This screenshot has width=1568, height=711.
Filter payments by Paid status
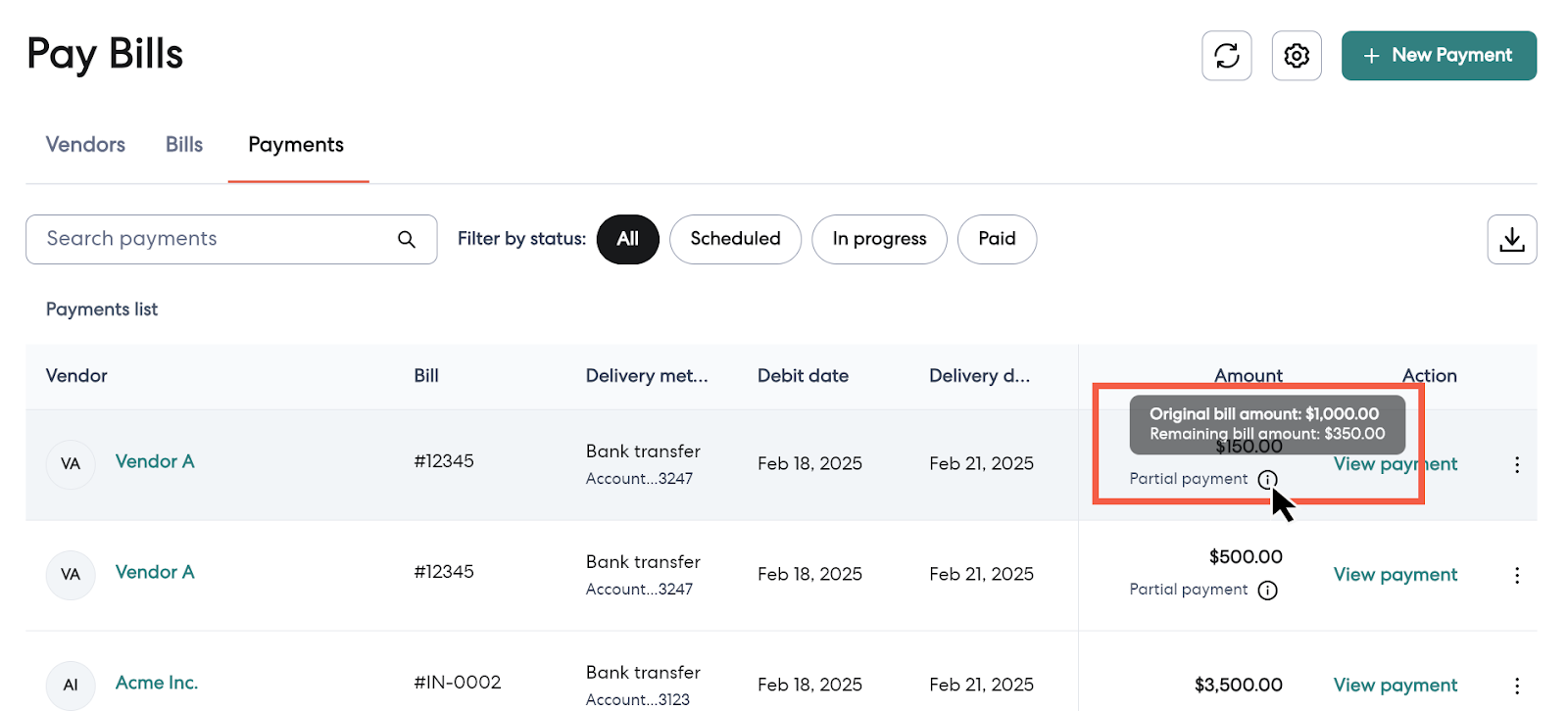(997, 240)
